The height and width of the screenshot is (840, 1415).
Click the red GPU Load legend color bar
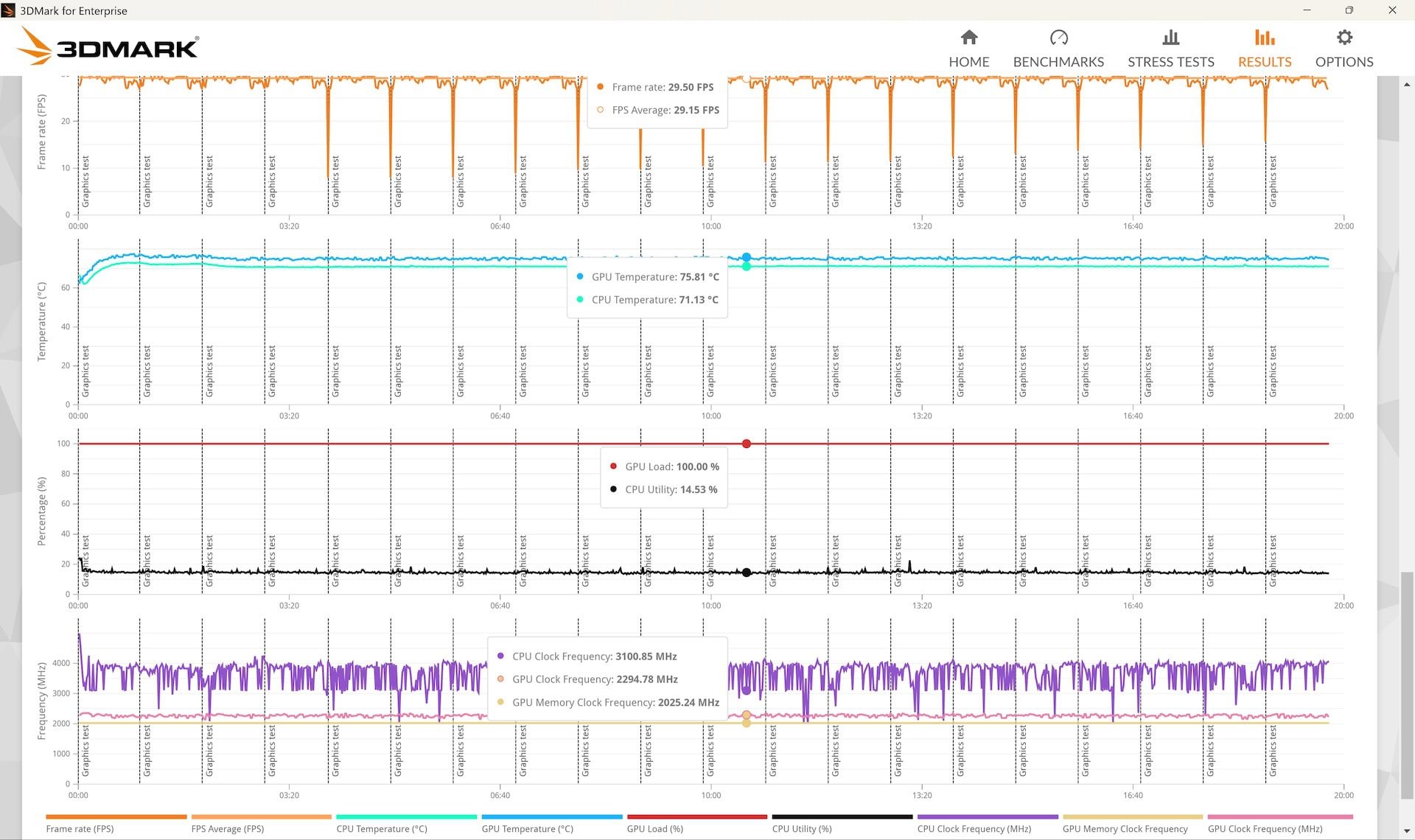pos(697,816)
